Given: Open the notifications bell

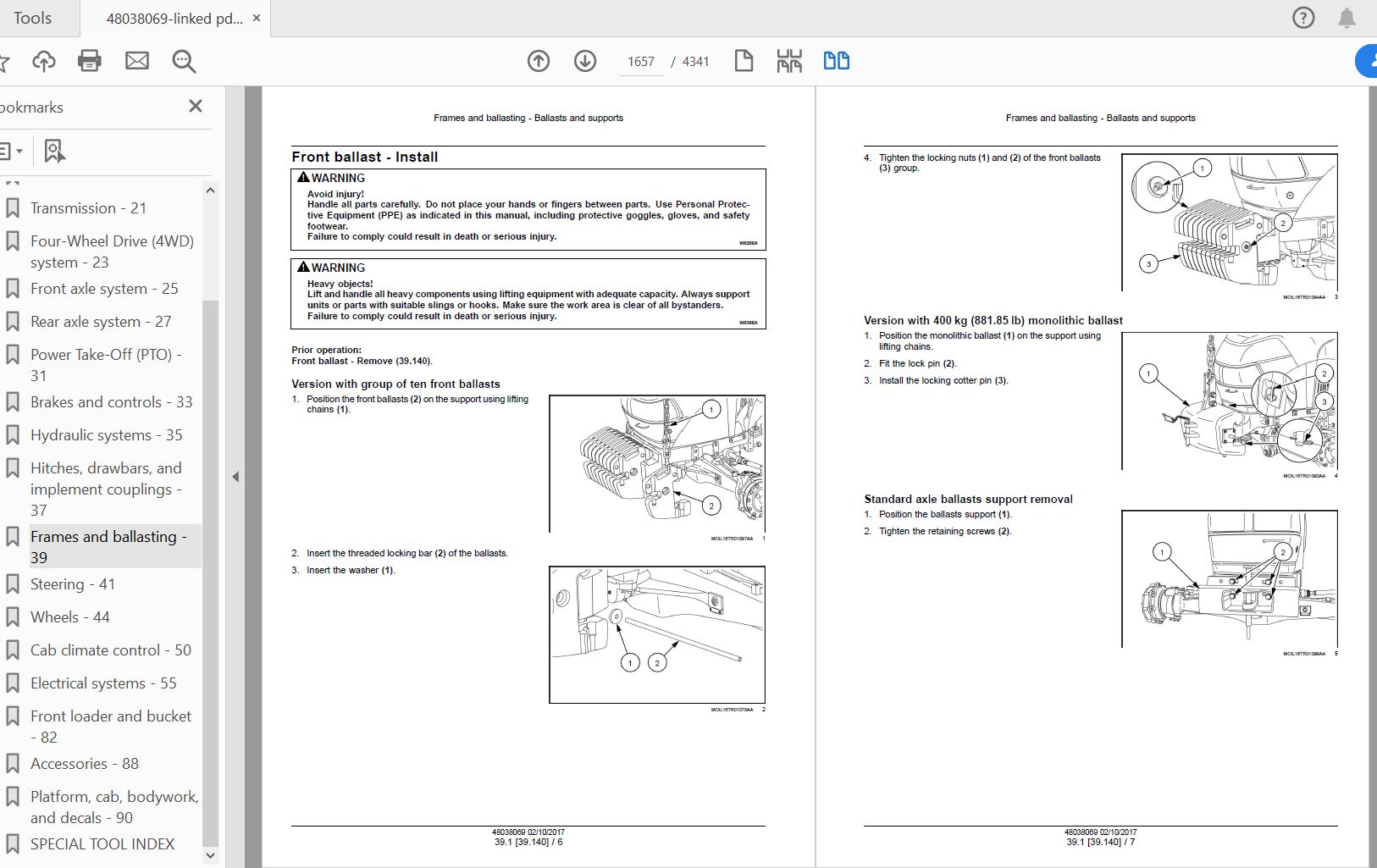Looking at the screenshot, I should [1347, 18].
